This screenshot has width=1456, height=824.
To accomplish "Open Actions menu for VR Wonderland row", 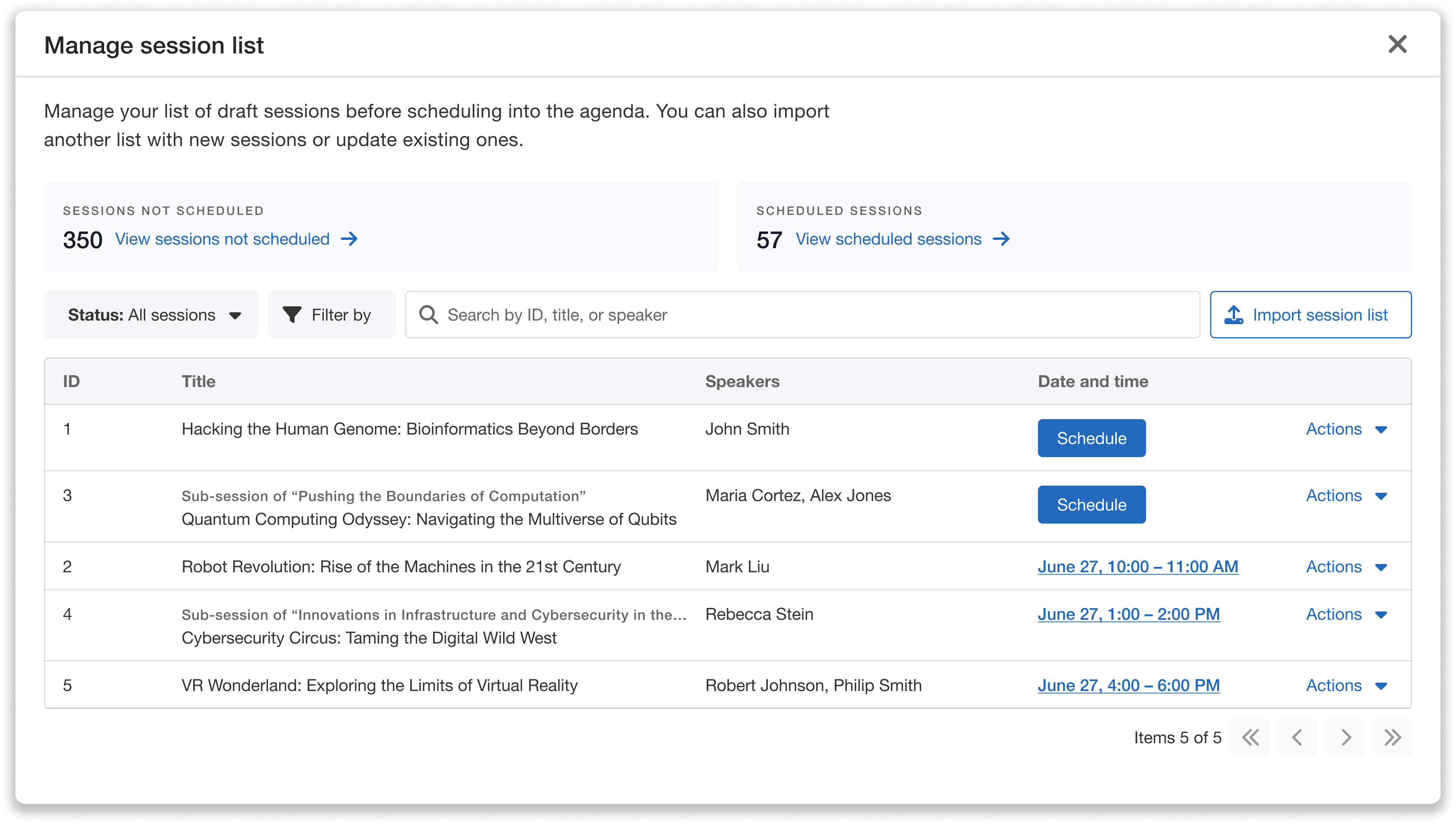I will tap(1346, 685).
